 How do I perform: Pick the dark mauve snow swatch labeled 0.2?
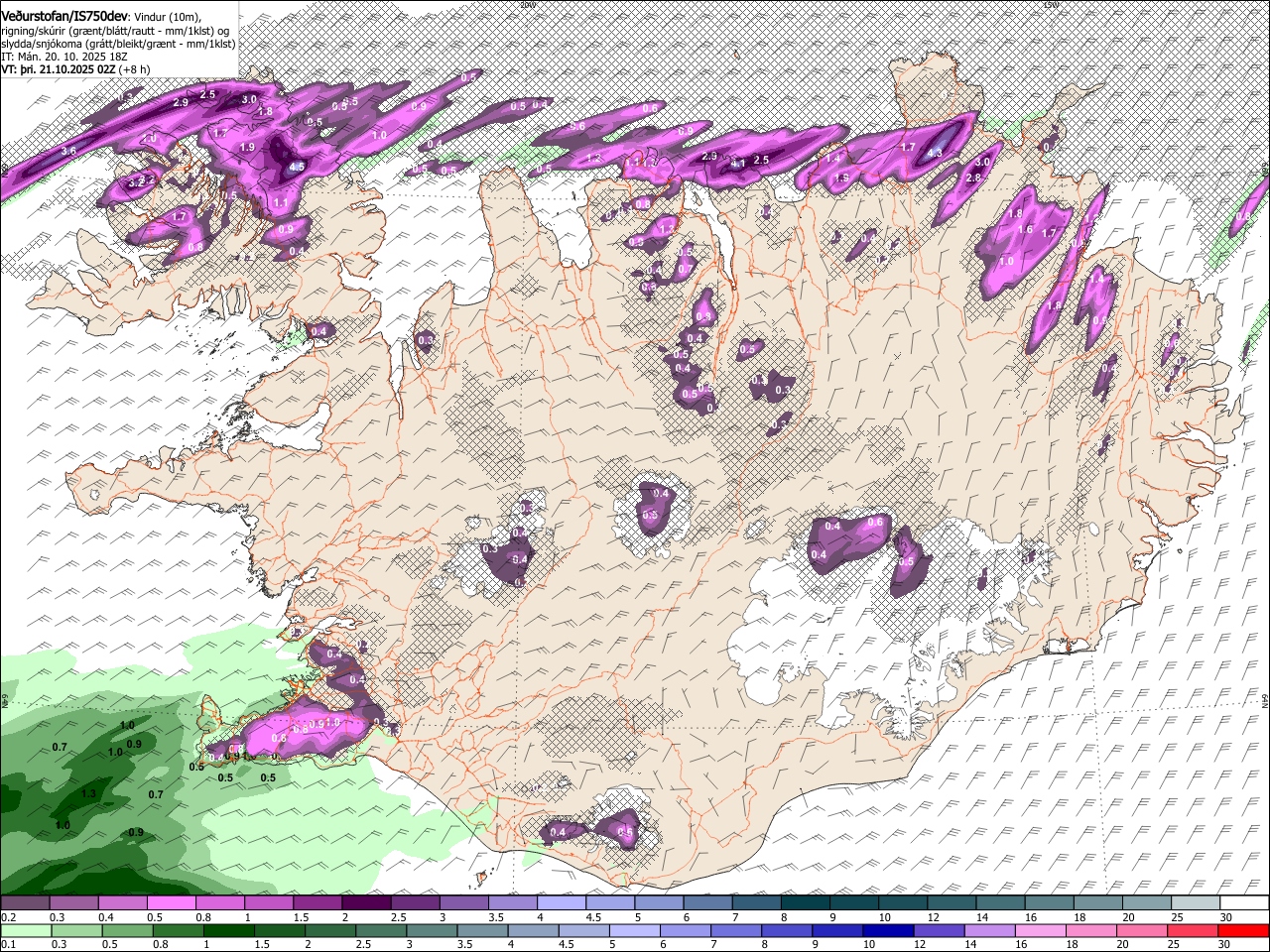pyautogui.click(x=25, y=902)
